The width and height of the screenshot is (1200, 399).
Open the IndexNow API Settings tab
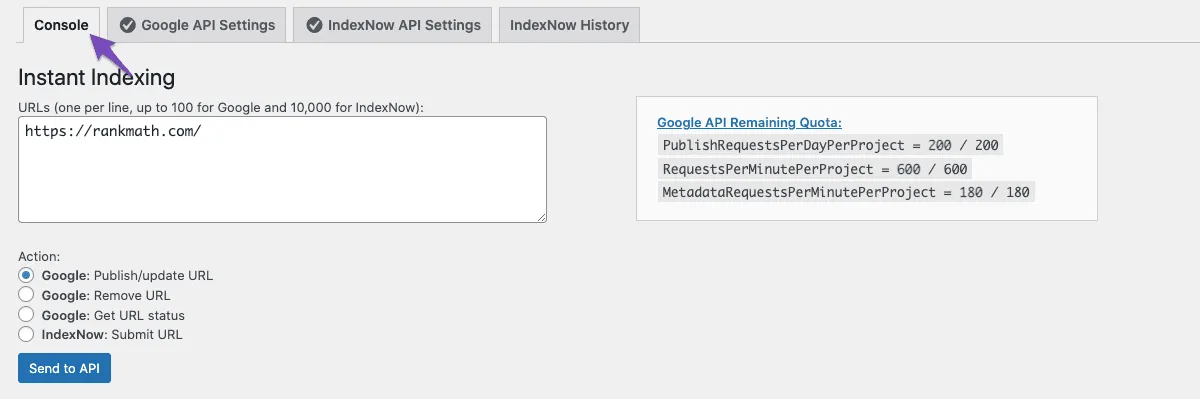(x=393, y=25)
